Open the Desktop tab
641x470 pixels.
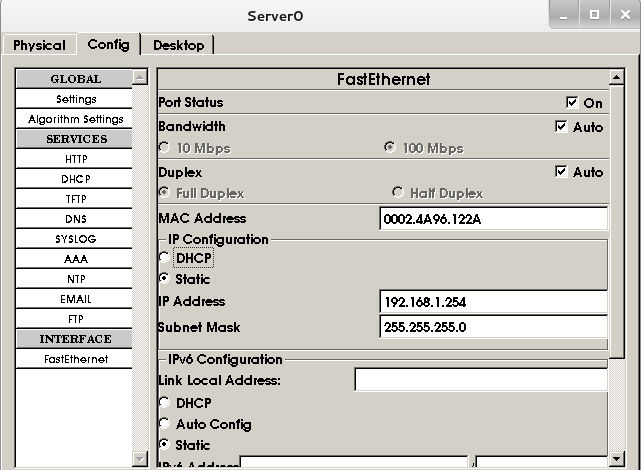point(178,45)
